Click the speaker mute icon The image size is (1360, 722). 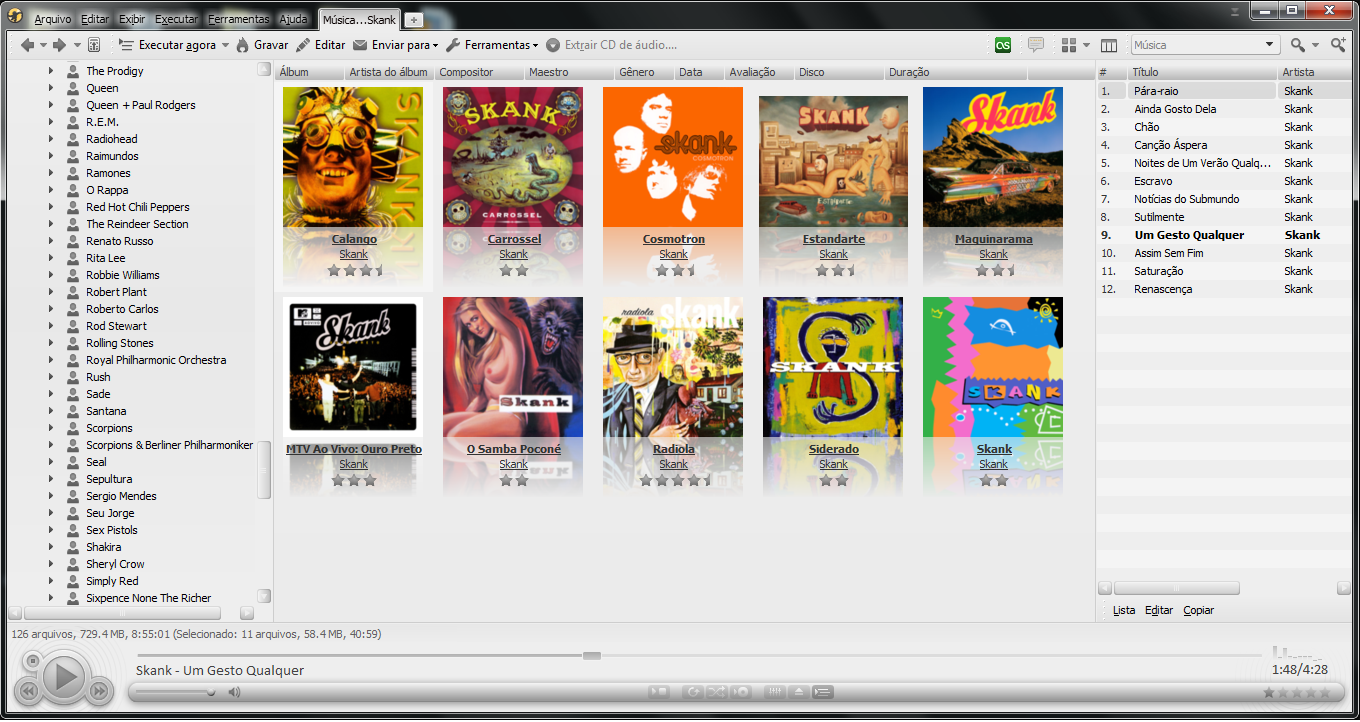click(234, 692)
